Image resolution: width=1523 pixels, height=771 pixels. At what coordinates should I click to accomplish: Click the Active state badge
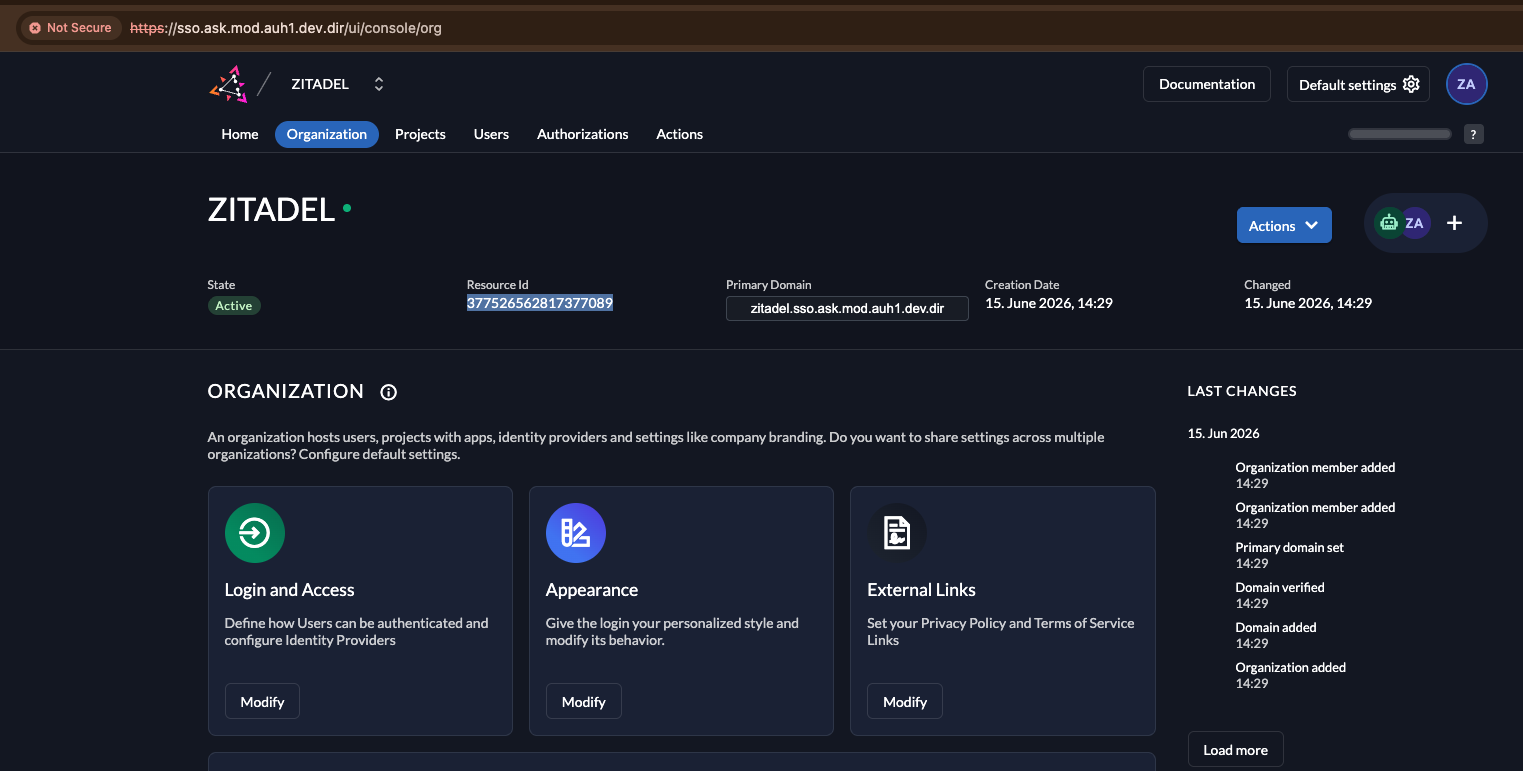234,306
